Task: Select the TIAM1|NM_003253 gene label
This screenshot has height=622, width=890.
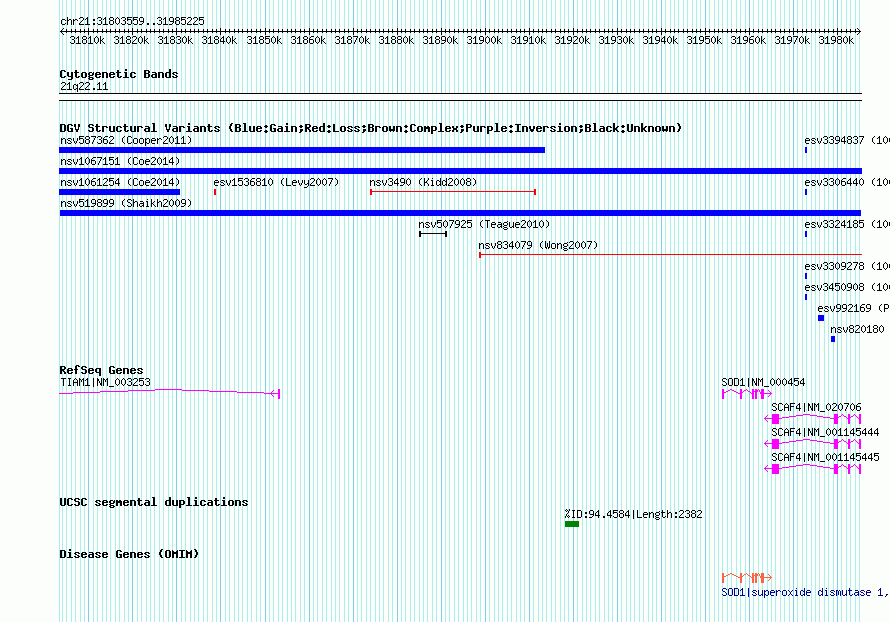Action: [106, 382]
